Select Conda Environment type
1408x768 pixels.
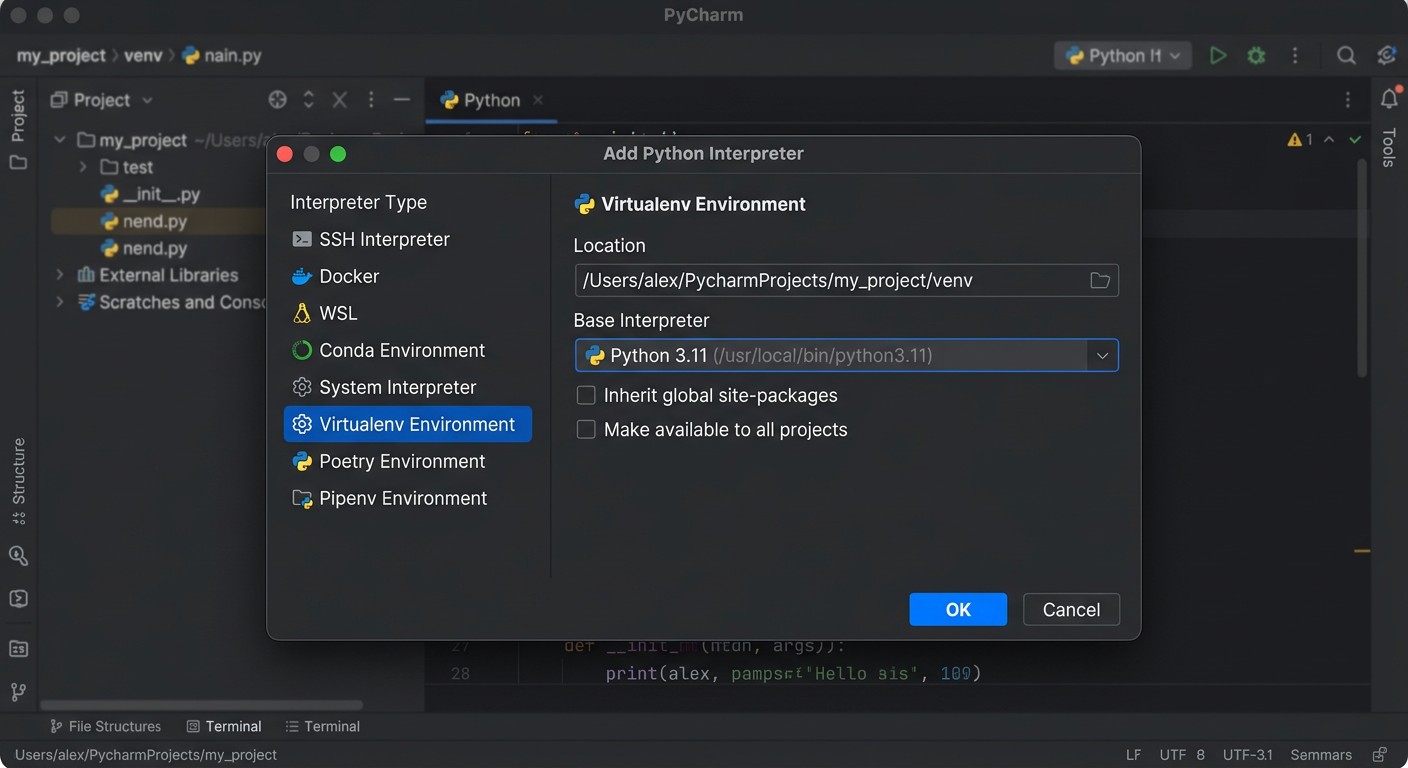pos(408,350)
